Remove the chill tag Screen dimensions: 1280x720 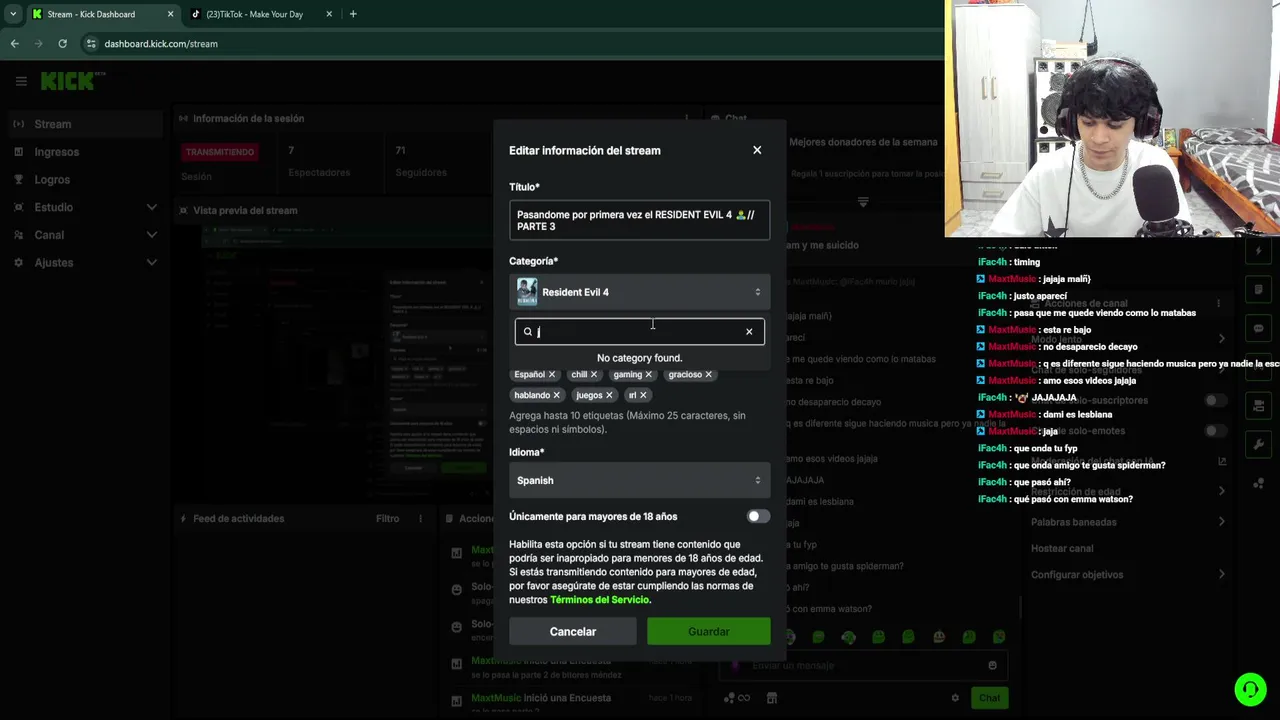point(593,374)
